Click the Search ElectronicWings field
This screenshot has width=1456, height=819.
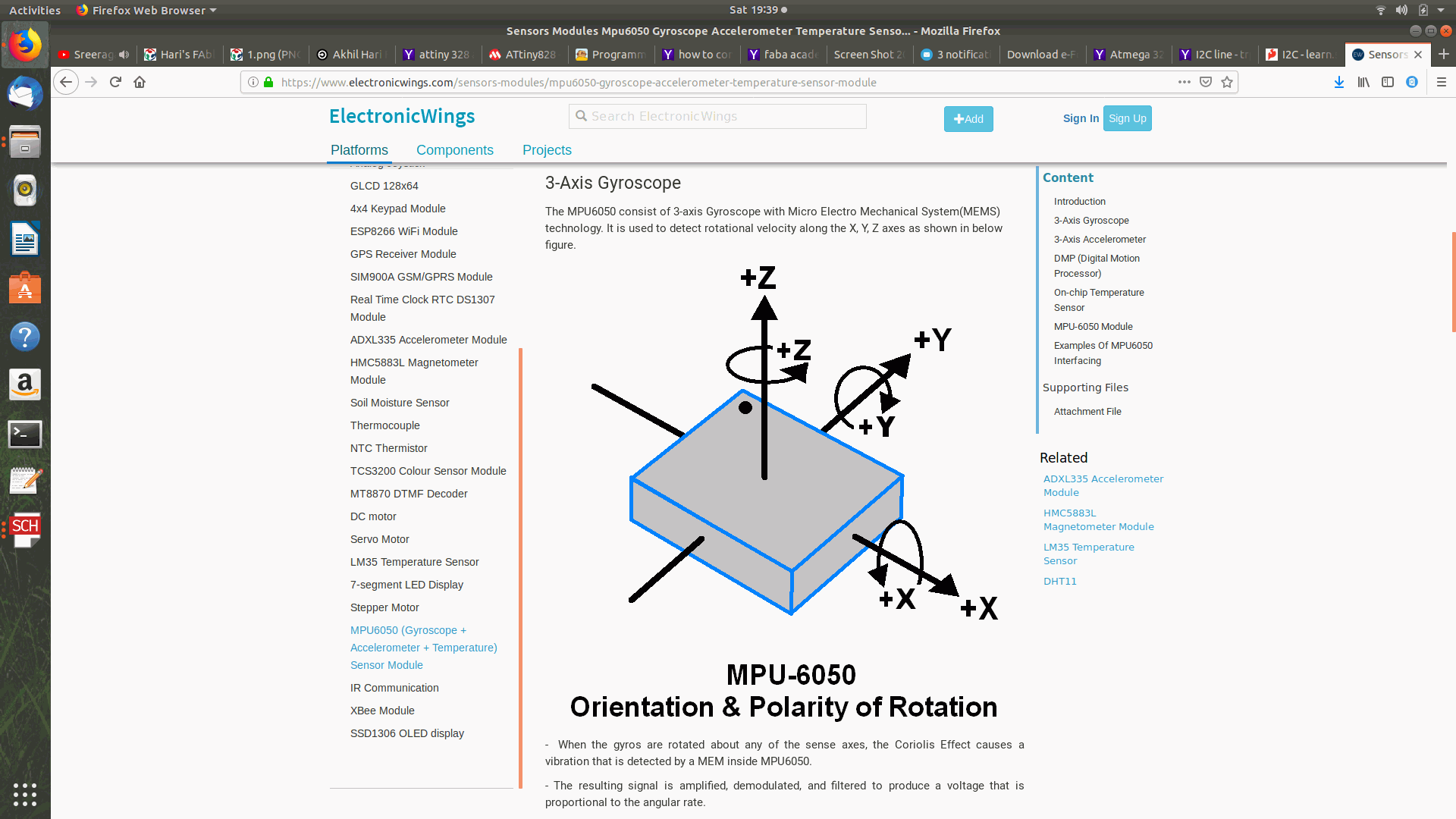[717, 116]
